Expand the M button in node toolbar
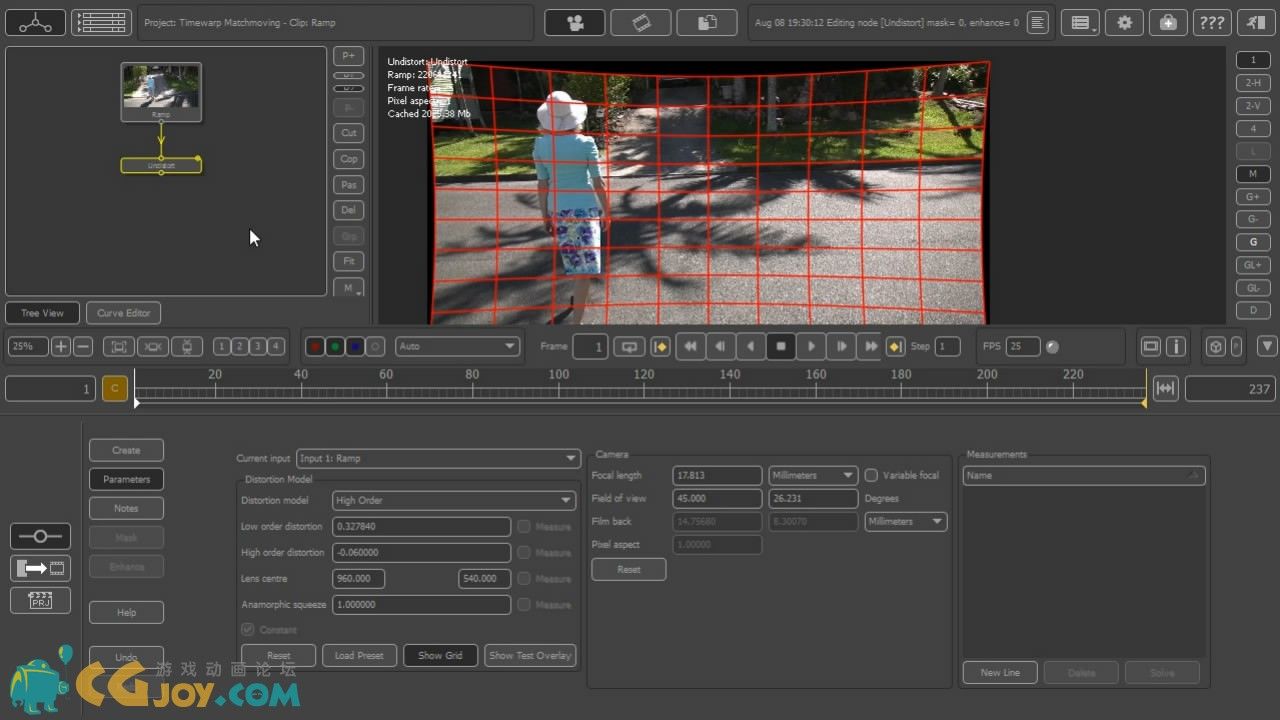1280x720 pixels. (348, 288)
